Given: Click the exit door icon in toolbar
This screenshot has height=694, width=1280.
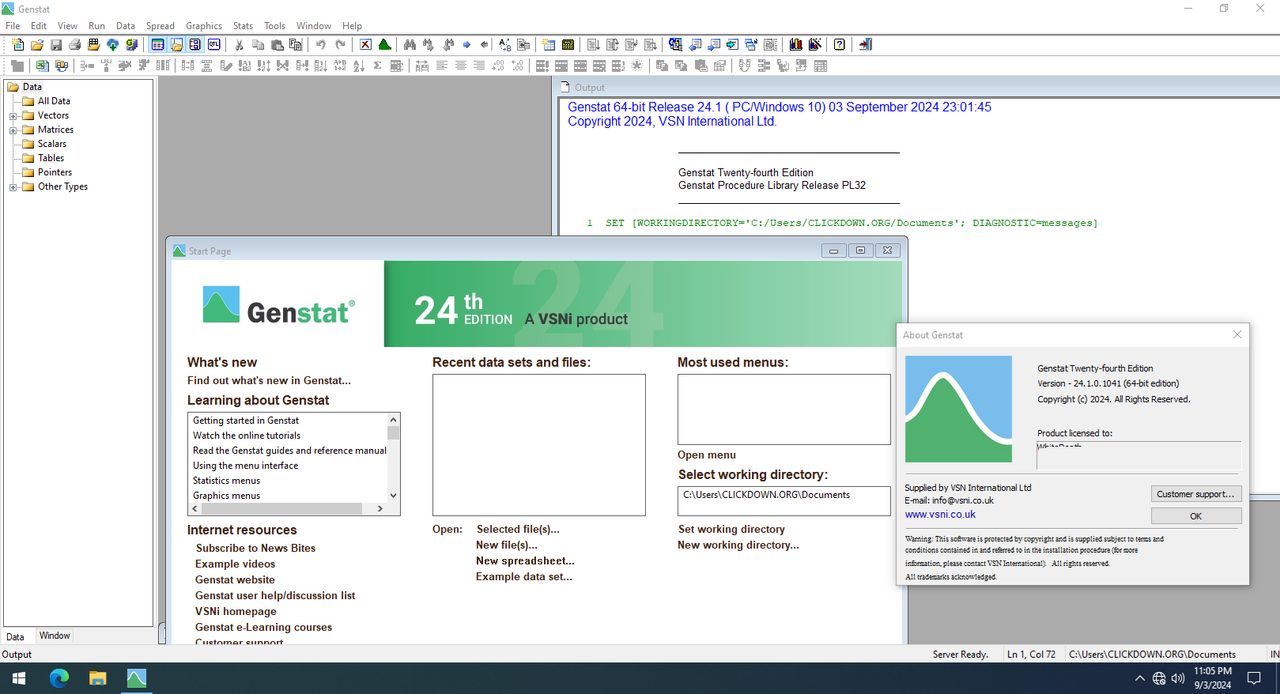Looking at the screenshot, I should point(865,45).
